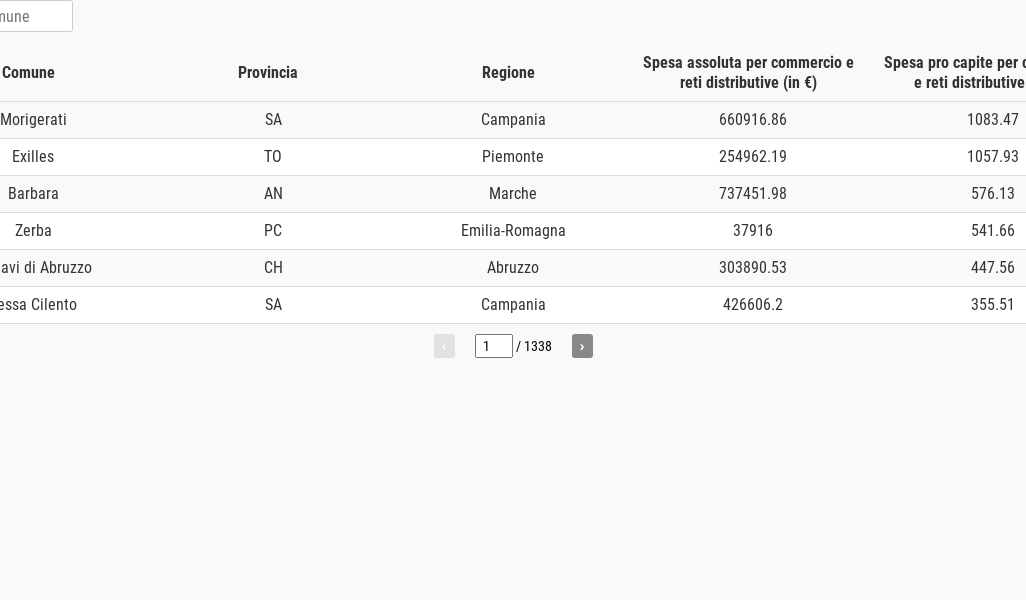1026x600 pixels.
Task: Select the Marche region cell
Action: point(513,194)
